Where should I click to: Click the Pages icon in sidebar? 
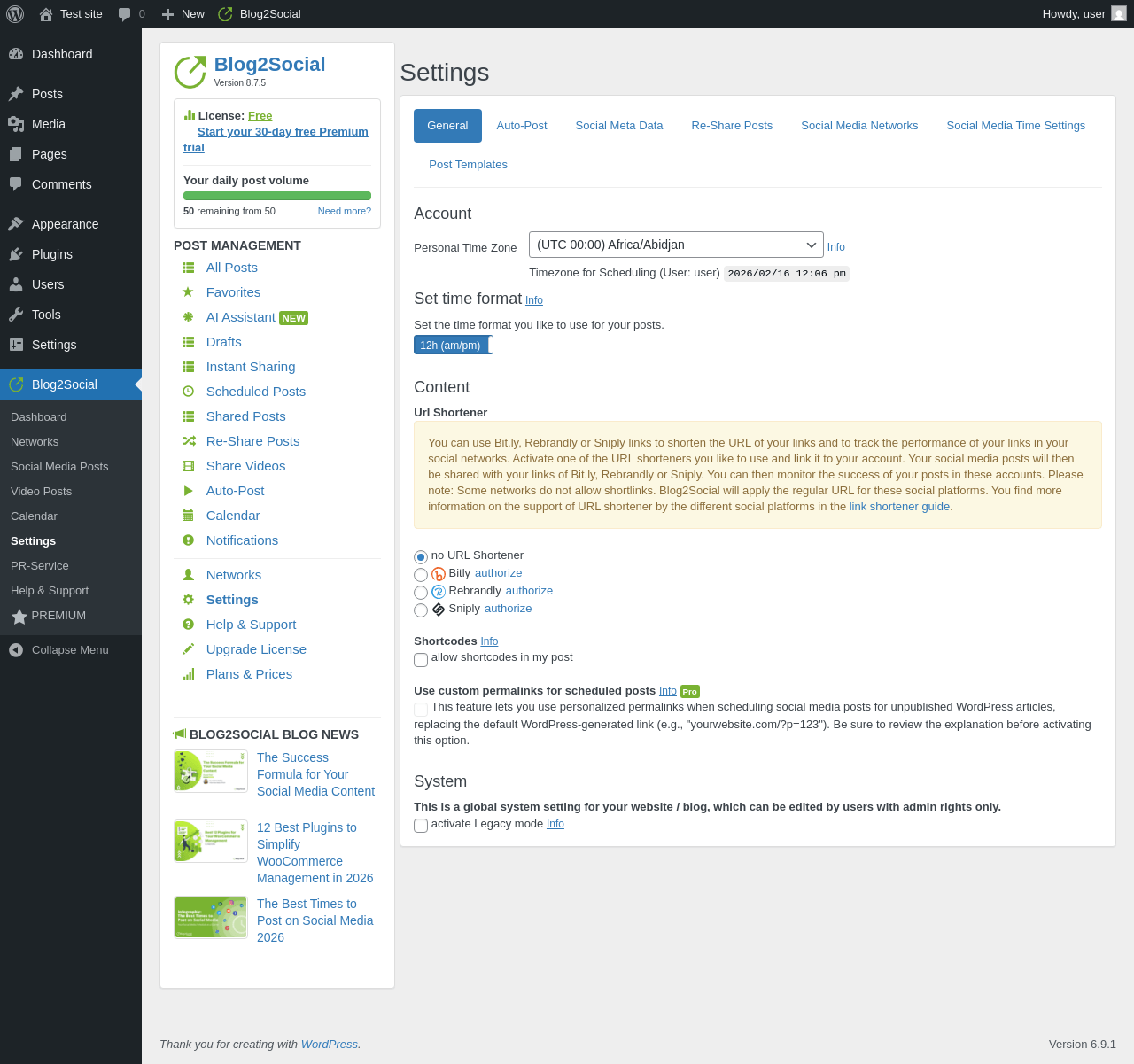click(16, 154)
